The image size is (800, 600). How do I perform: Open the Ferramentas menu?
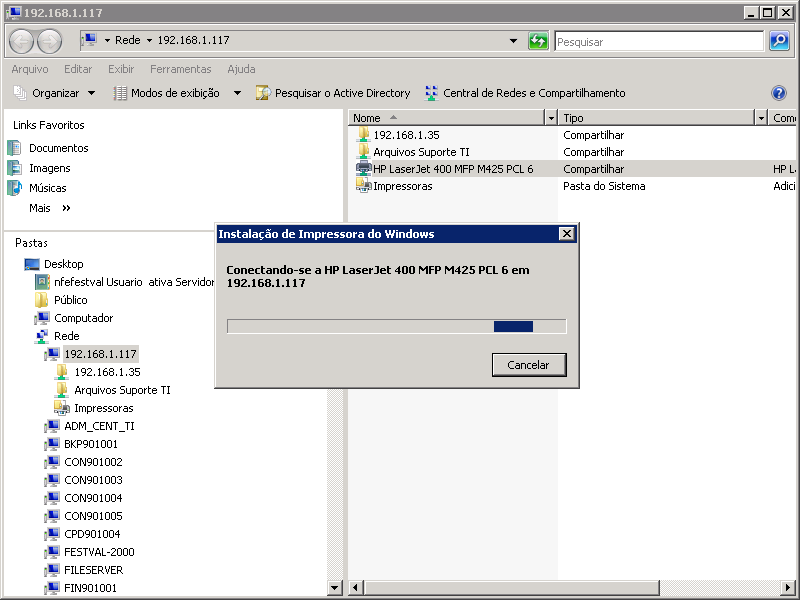coord(181,69)
